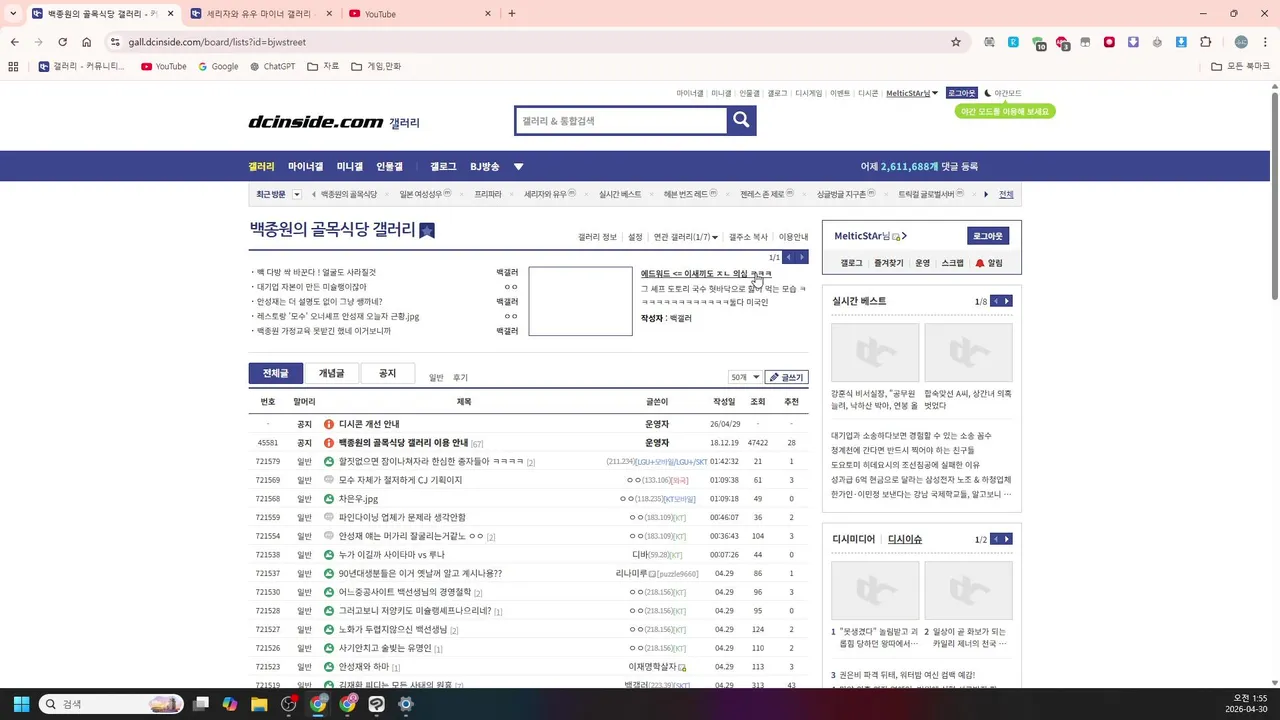Screen dimensions: 1280x720
Task: Open Chrome three-dot menu
Action: point(1265,42)
